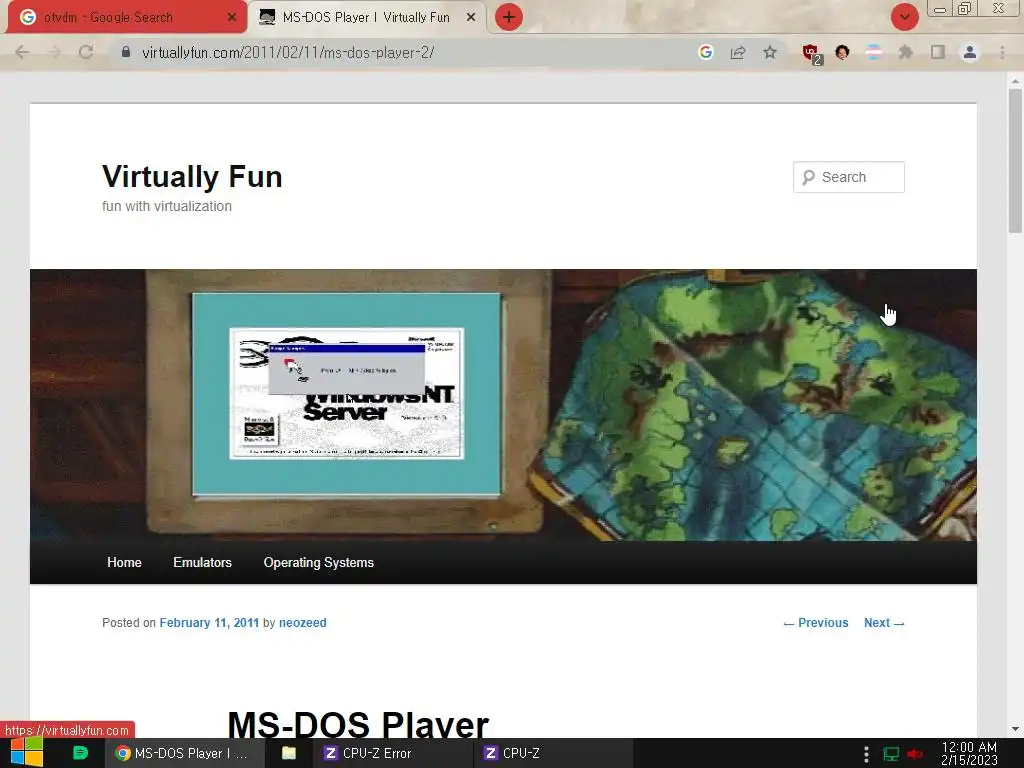Open the clock showing 12:00 AM
1024x768 pixels.
[x=969, y=753]
